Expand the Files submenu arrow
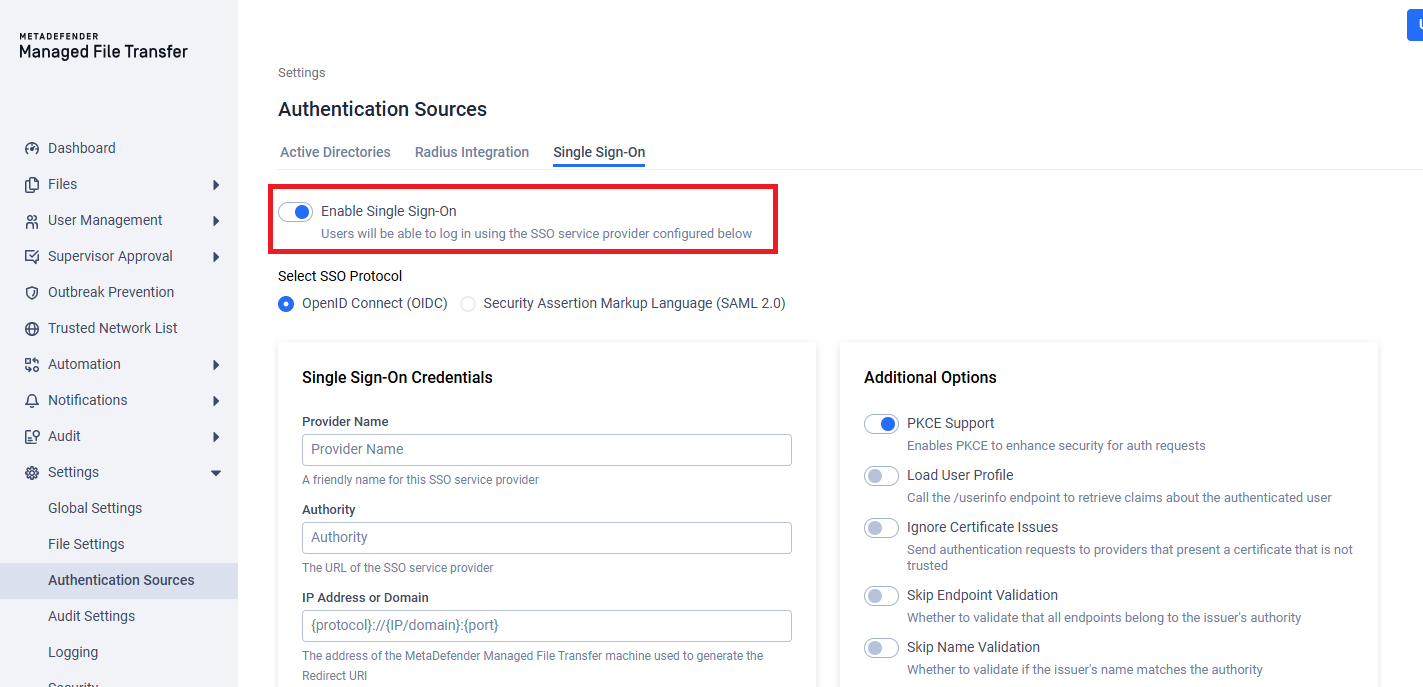This screenshot has height=687, width=1423. [216, 184]
